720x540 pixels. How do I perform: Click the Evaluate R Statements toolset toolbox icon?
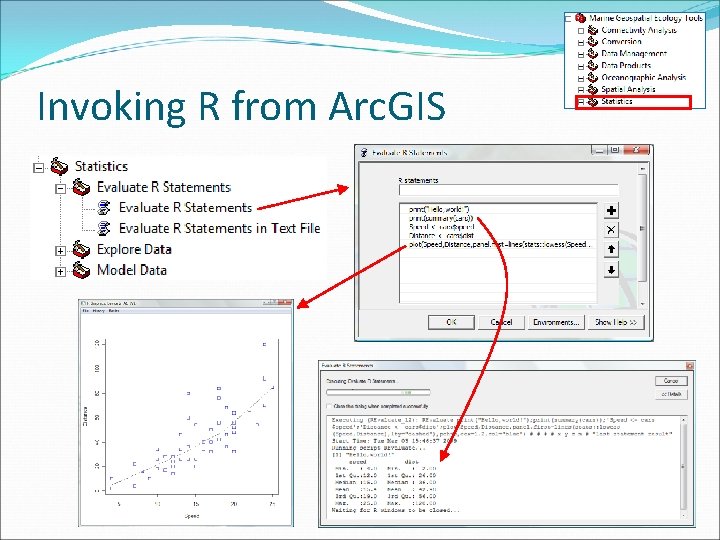(81, 187)
